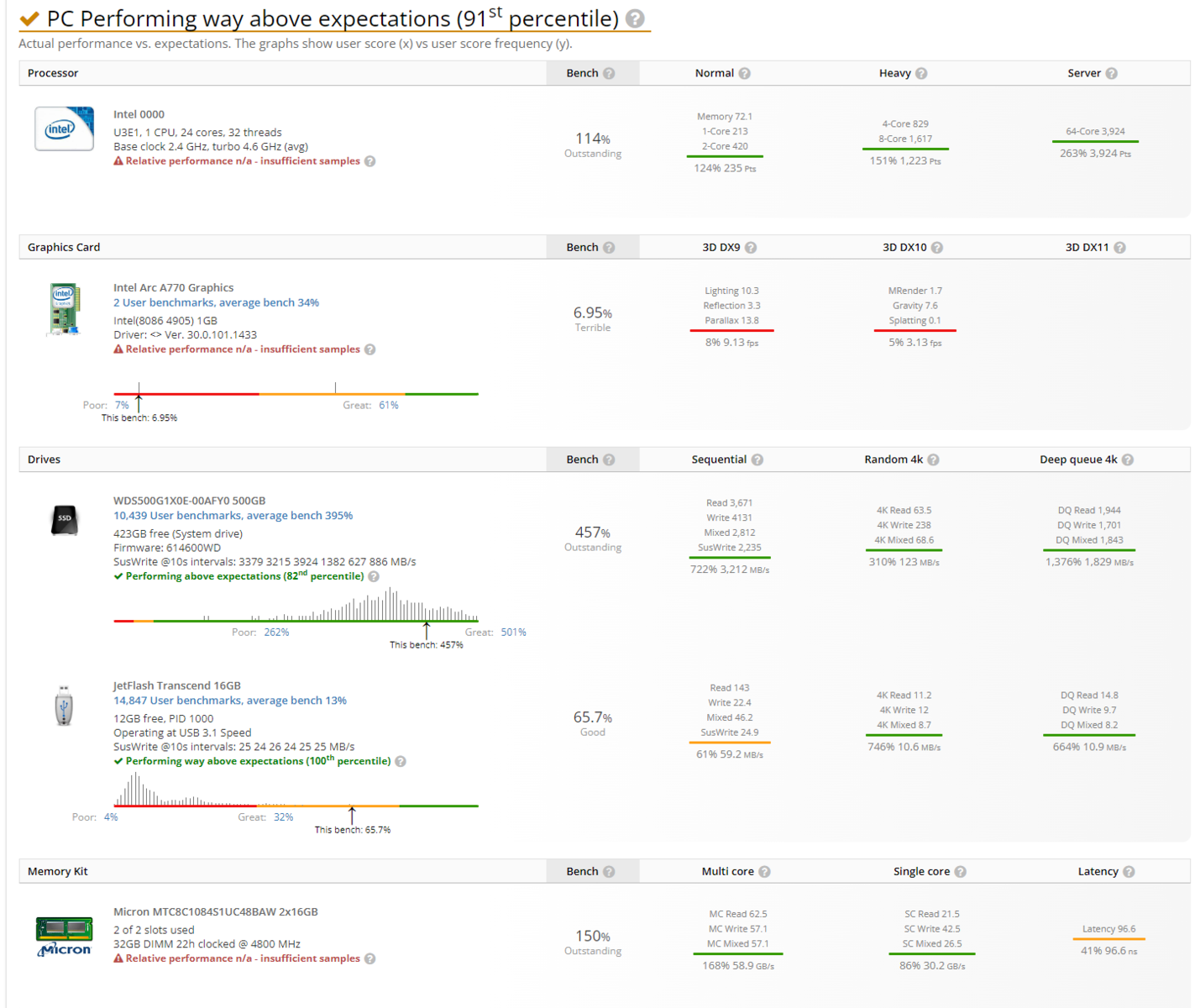The height and width of the screenshot is (1008, 1200).
Task: Click the 'Intel 0000' processor name
Action: pos(139,114)
